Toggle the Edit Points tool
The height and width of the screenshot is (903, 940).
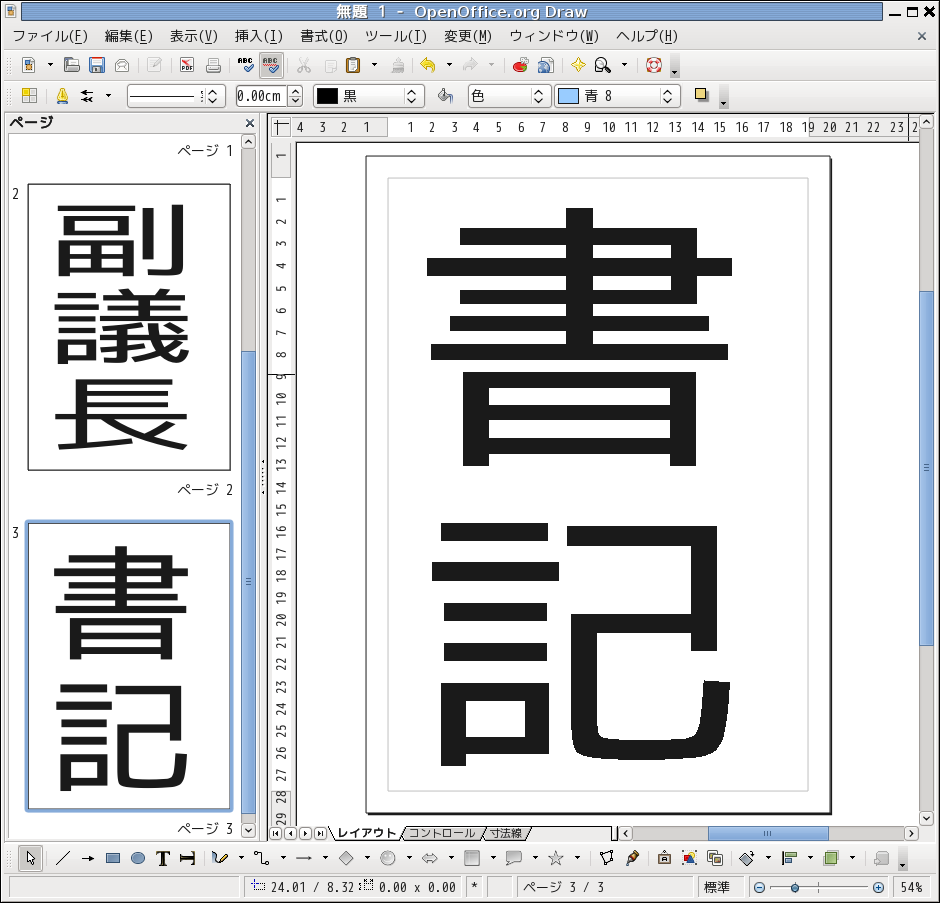(606, 858)
